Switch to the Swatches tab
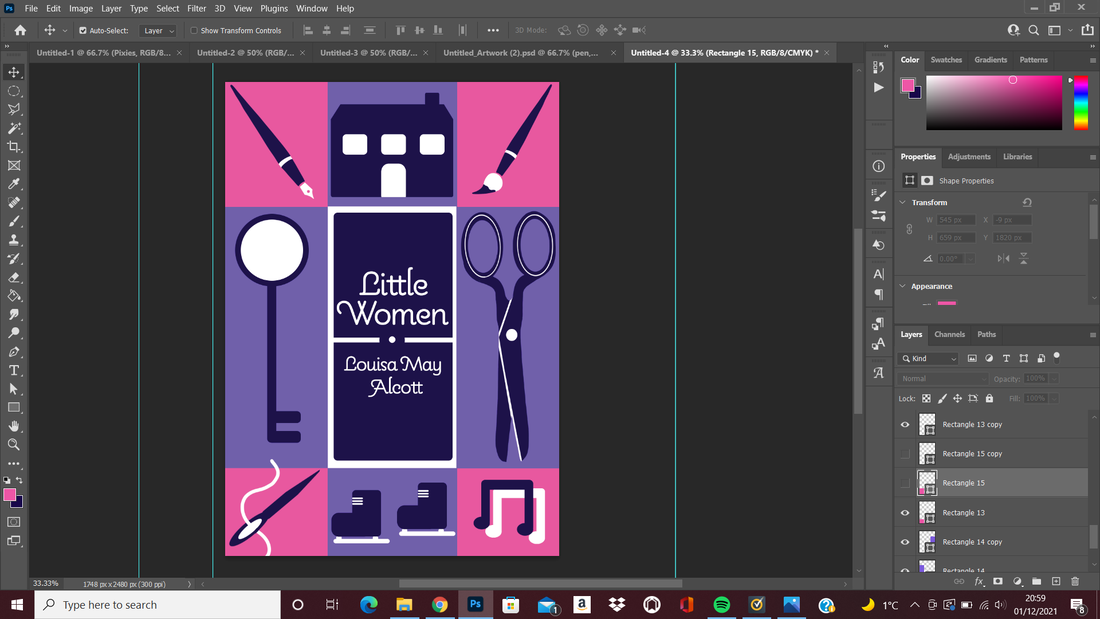The width and height of the screenshot is (1100, 619). point(946,60)
